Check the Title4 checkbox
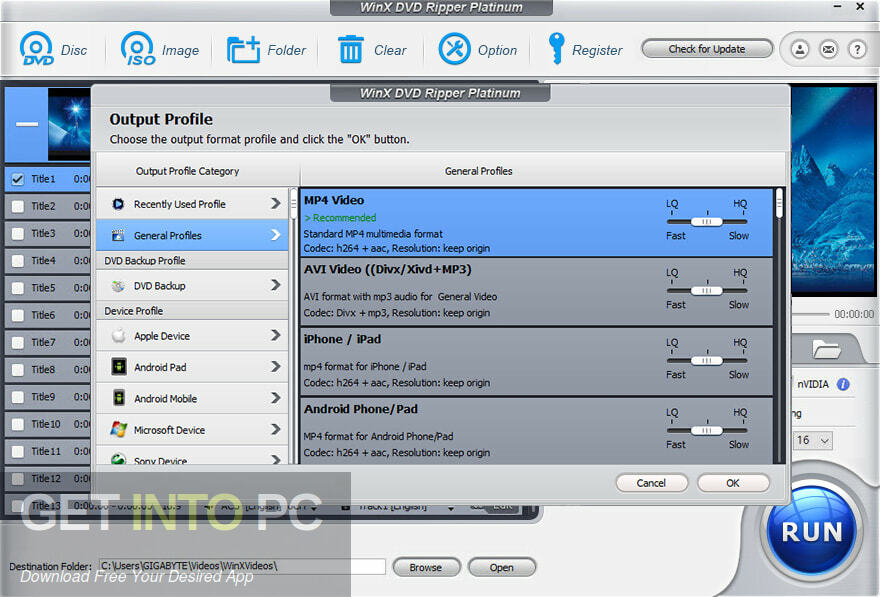The height and width of the screenshot is (597, 880). pyautogui.click(x=17, y=261)
